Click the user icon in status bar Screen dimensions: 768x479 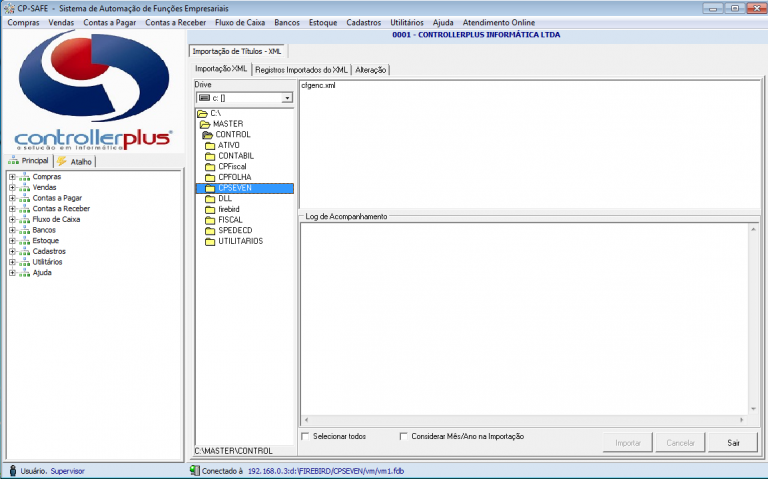click(13, 471)
